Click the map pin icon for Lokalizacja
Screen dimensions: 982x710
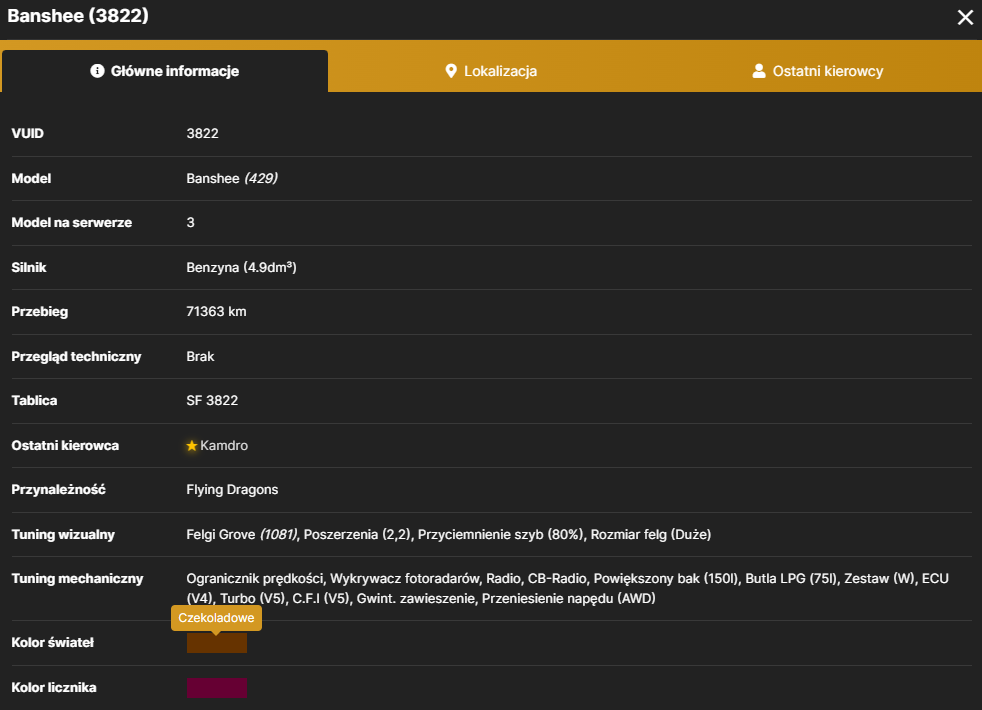coord(451,71)
